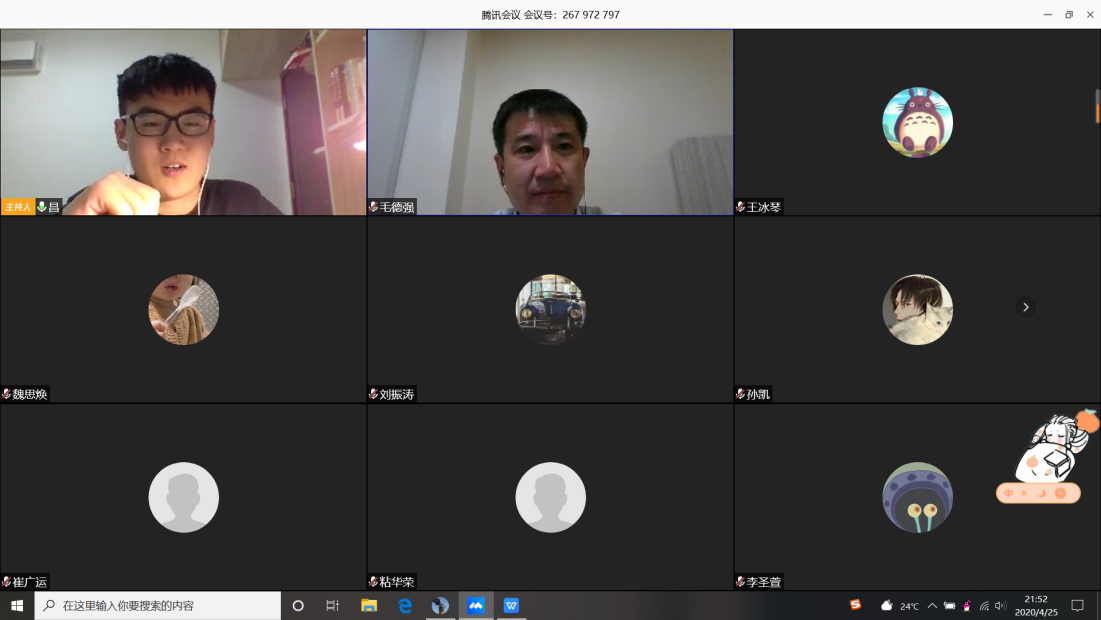Launch Microsoft Edge from the taskbar

pos(405,606)
